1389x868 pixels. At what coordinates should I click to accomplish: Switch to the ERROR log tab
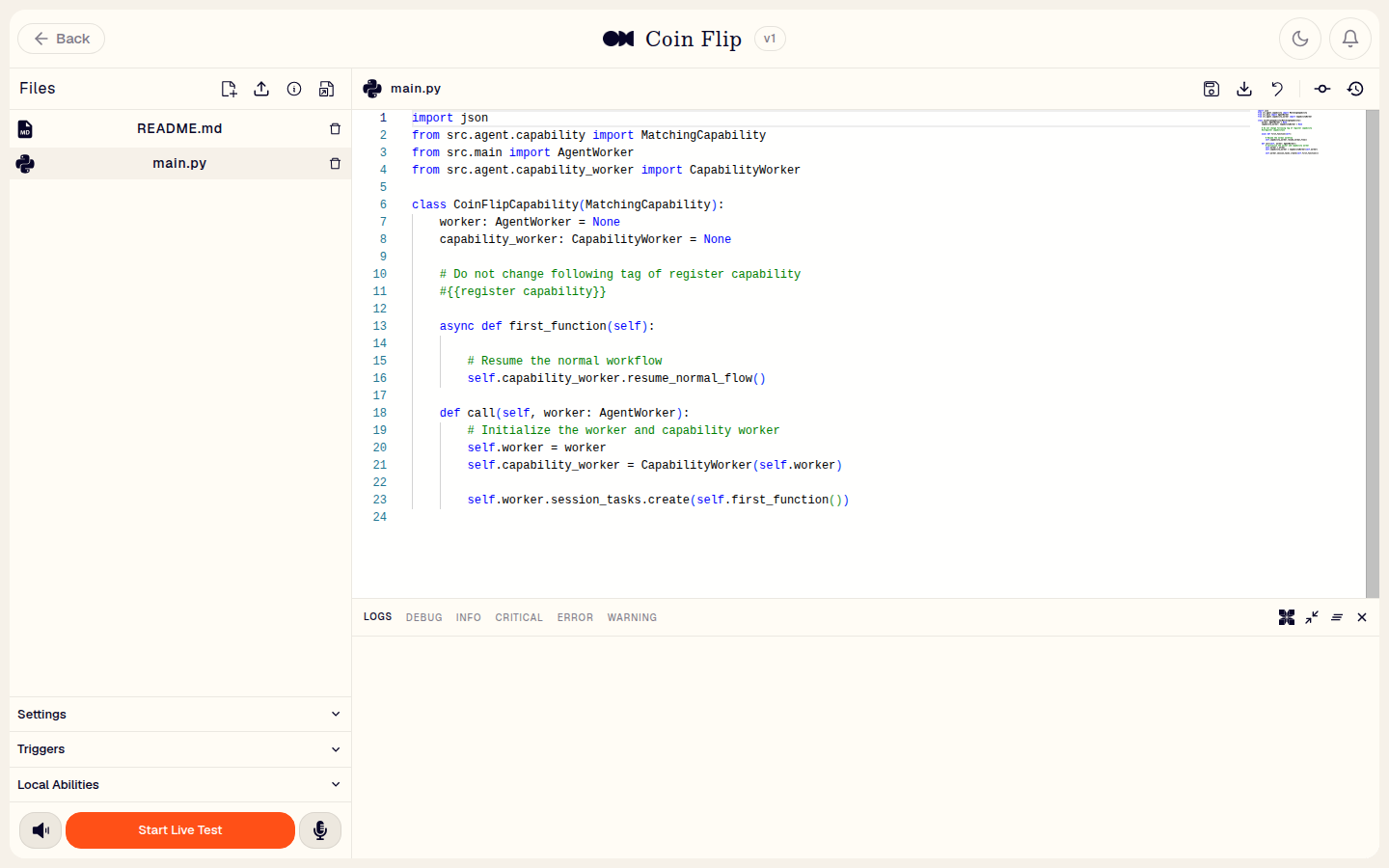(x=575, y=617)
